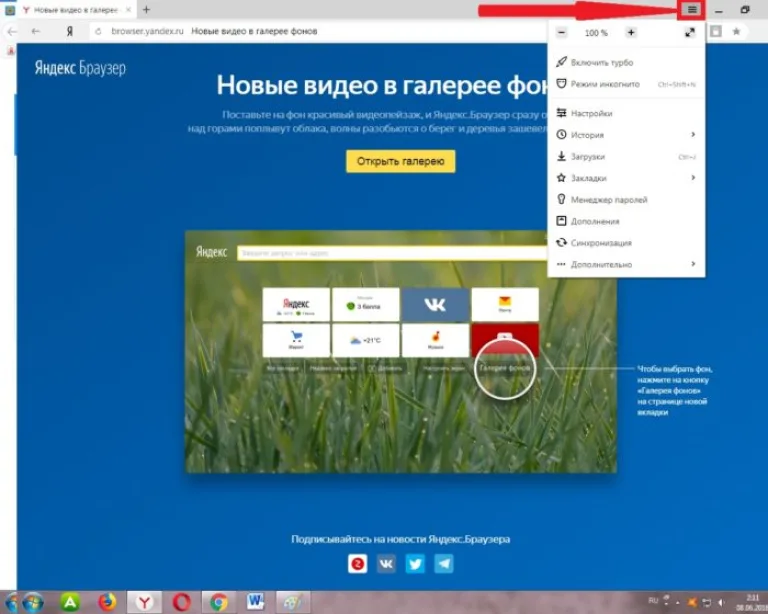Click the Yandex 'Я' home button

coord(70,31)
